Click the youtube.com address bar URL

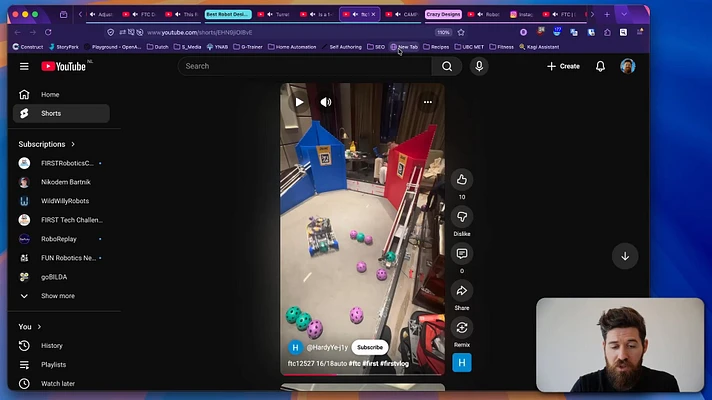(x=200, y=33)
